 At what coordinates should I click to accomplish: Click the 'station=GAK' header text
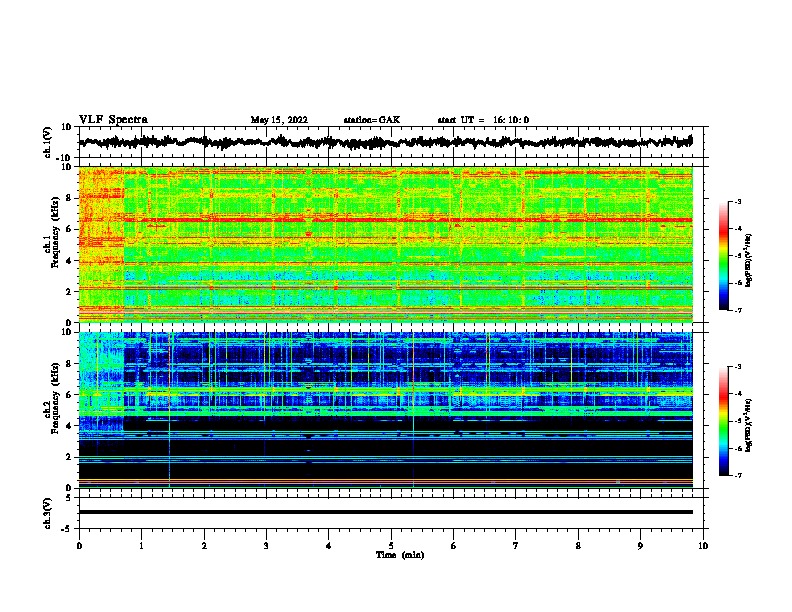372,120
